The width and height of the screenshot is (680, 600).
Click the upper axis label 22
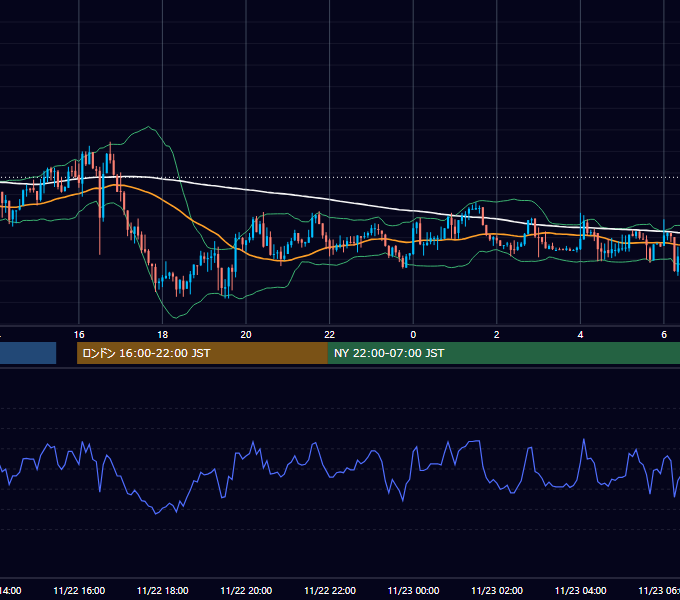click(x=330, y=335)
